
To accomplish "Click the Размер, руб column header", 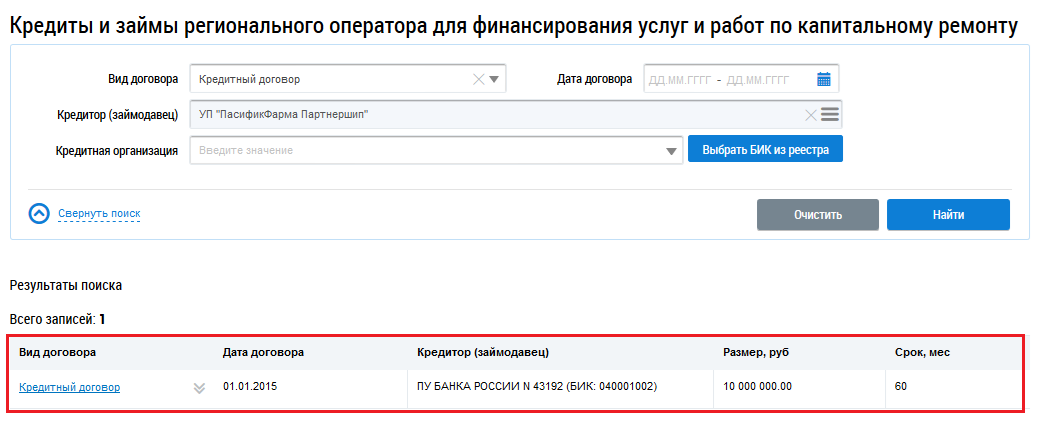I will point(756,352).
